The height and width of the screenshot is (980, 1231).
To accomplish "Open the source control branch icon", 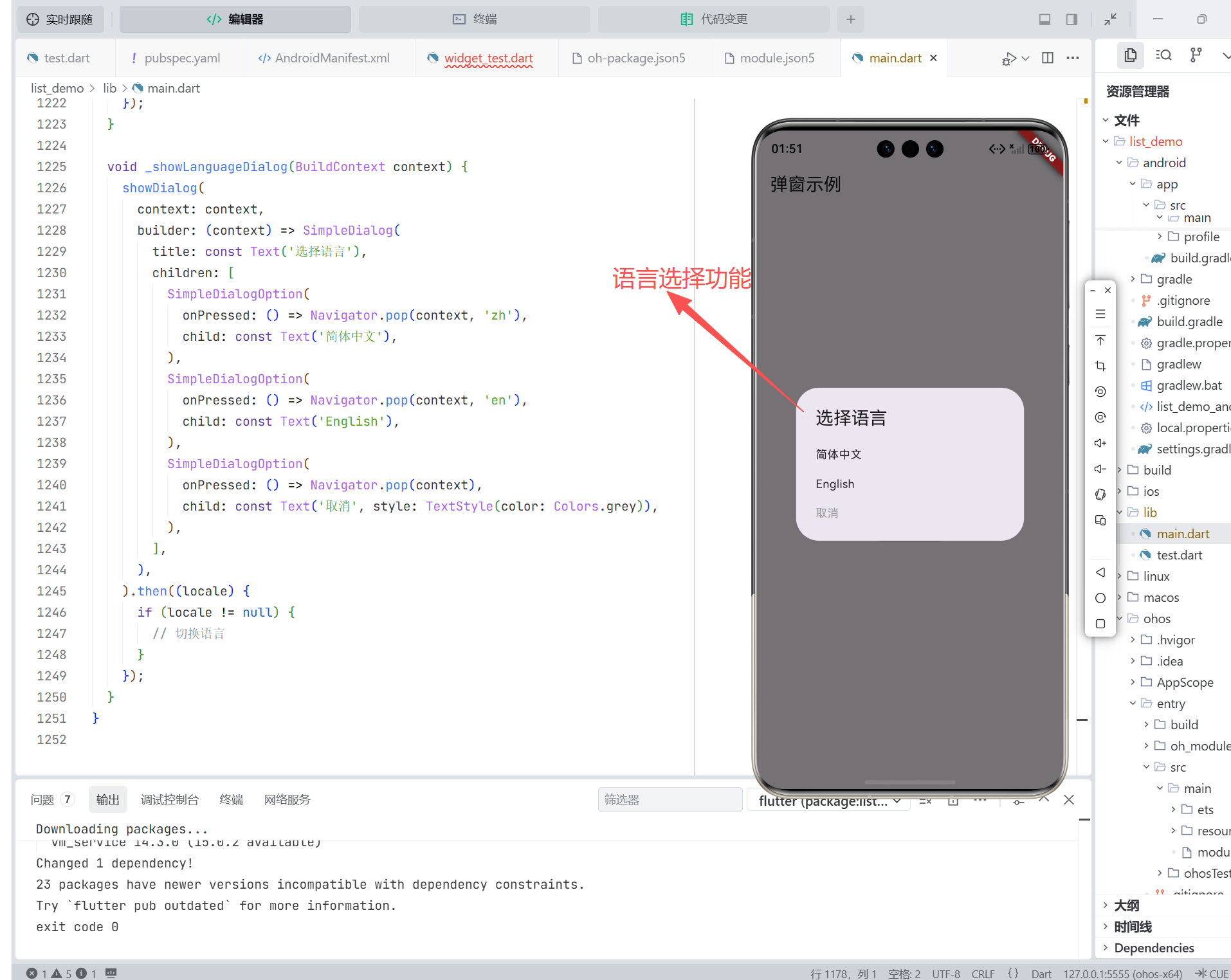I will (1196, 56).
